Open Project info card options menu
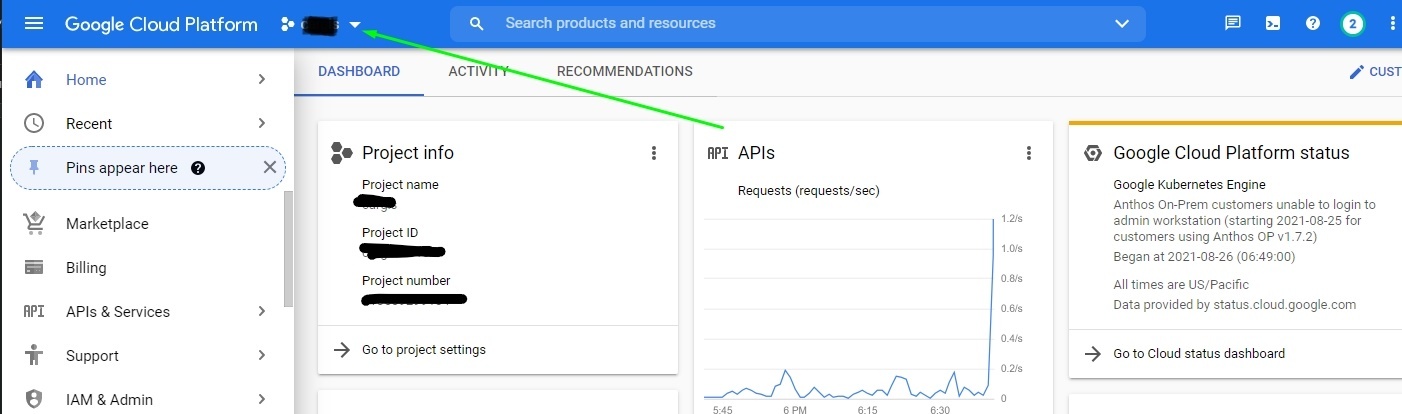1402x414 pixels. [654, 153]
